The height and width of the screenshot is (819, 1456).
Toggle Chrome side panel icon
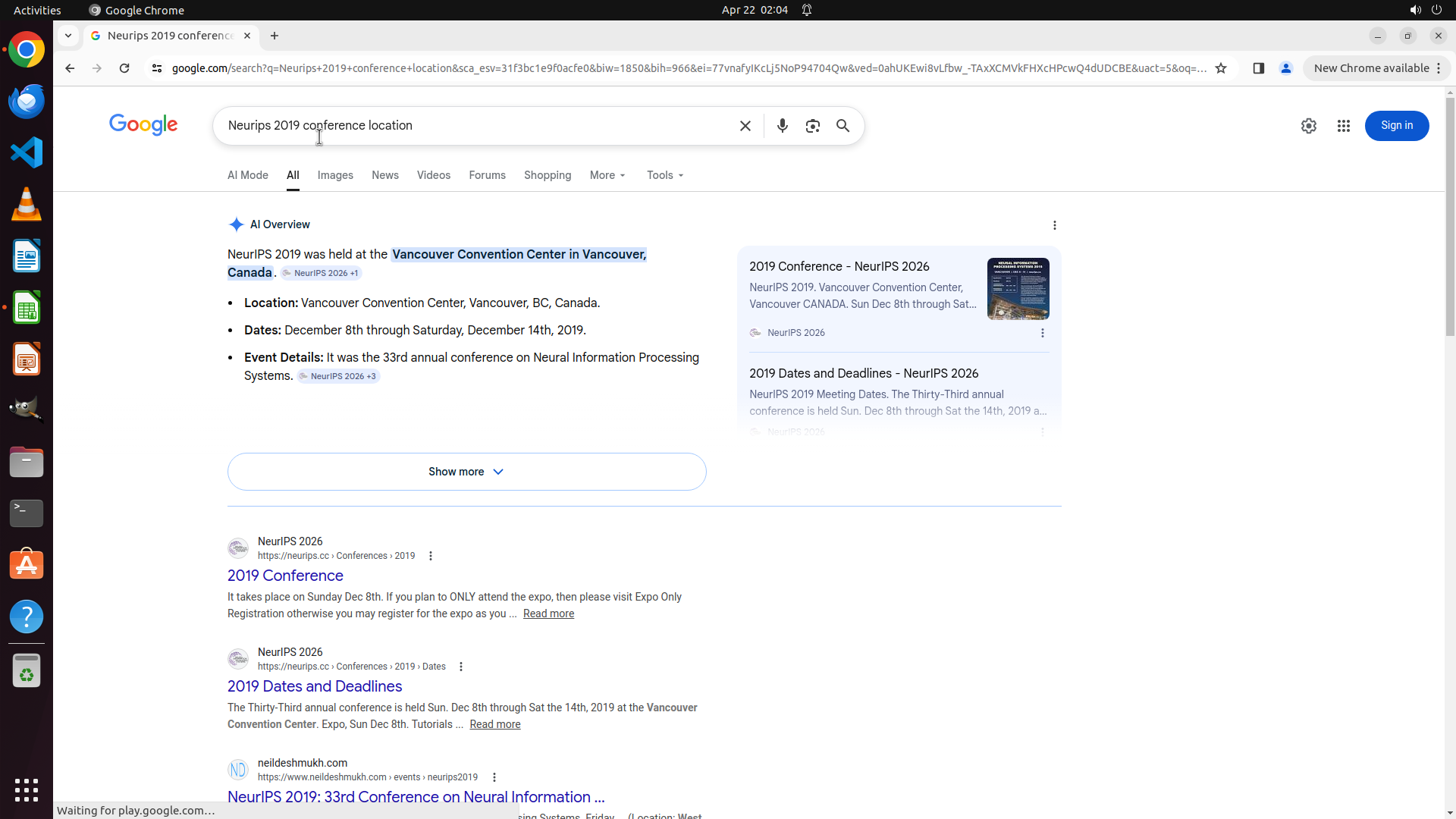[x=1258, y=68]
